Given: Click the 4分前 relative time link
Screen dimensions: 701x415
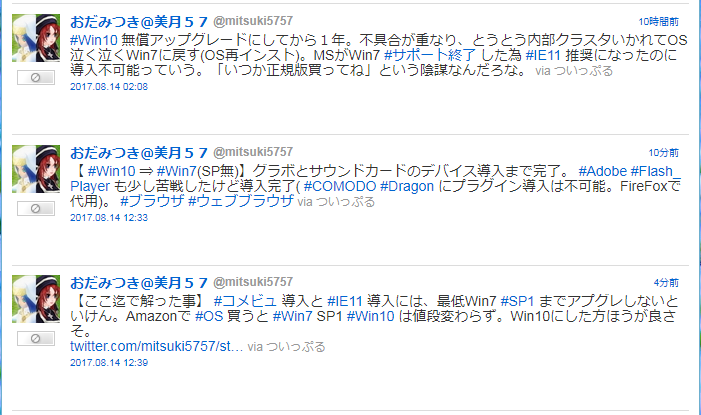Looking at the screenshot, I should (666, 283).
